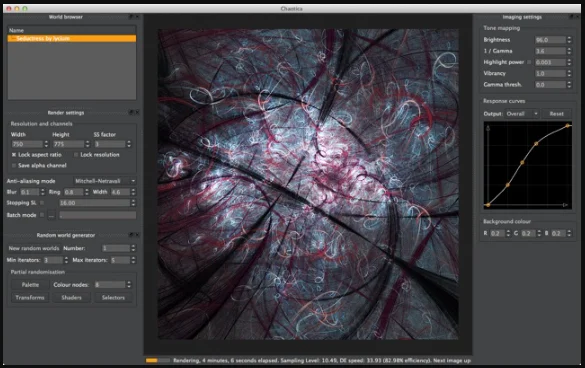Viewport: 585px width, 368px height.
Task: Click the Stopping SL field showing 16.00
Action: pyautogui.click(x=94, y=203)
